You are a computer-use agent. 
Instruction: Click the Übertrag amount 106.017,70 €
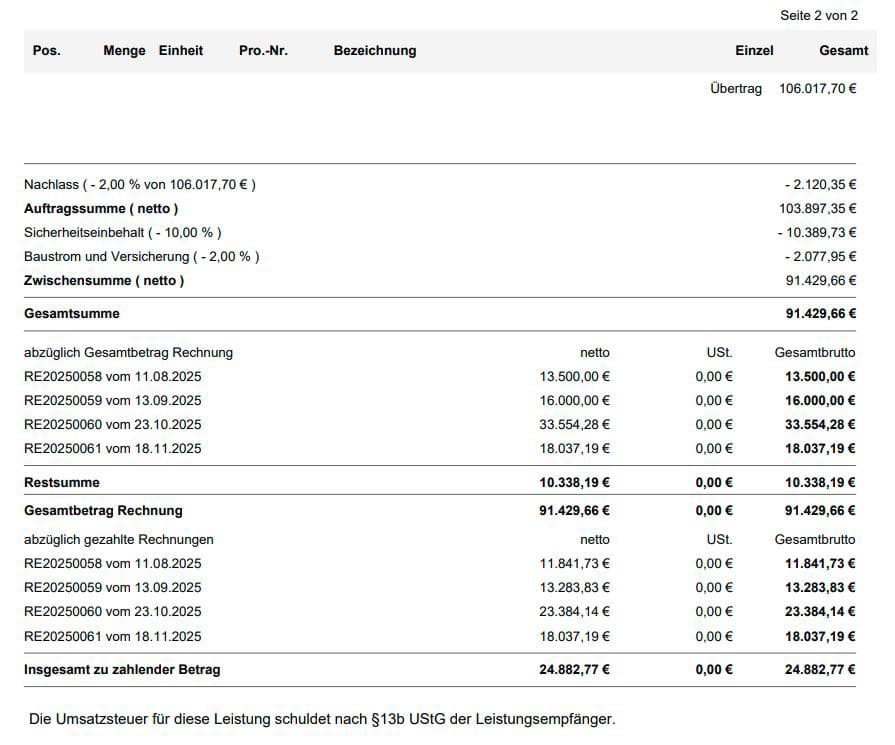tap(817, 89)
